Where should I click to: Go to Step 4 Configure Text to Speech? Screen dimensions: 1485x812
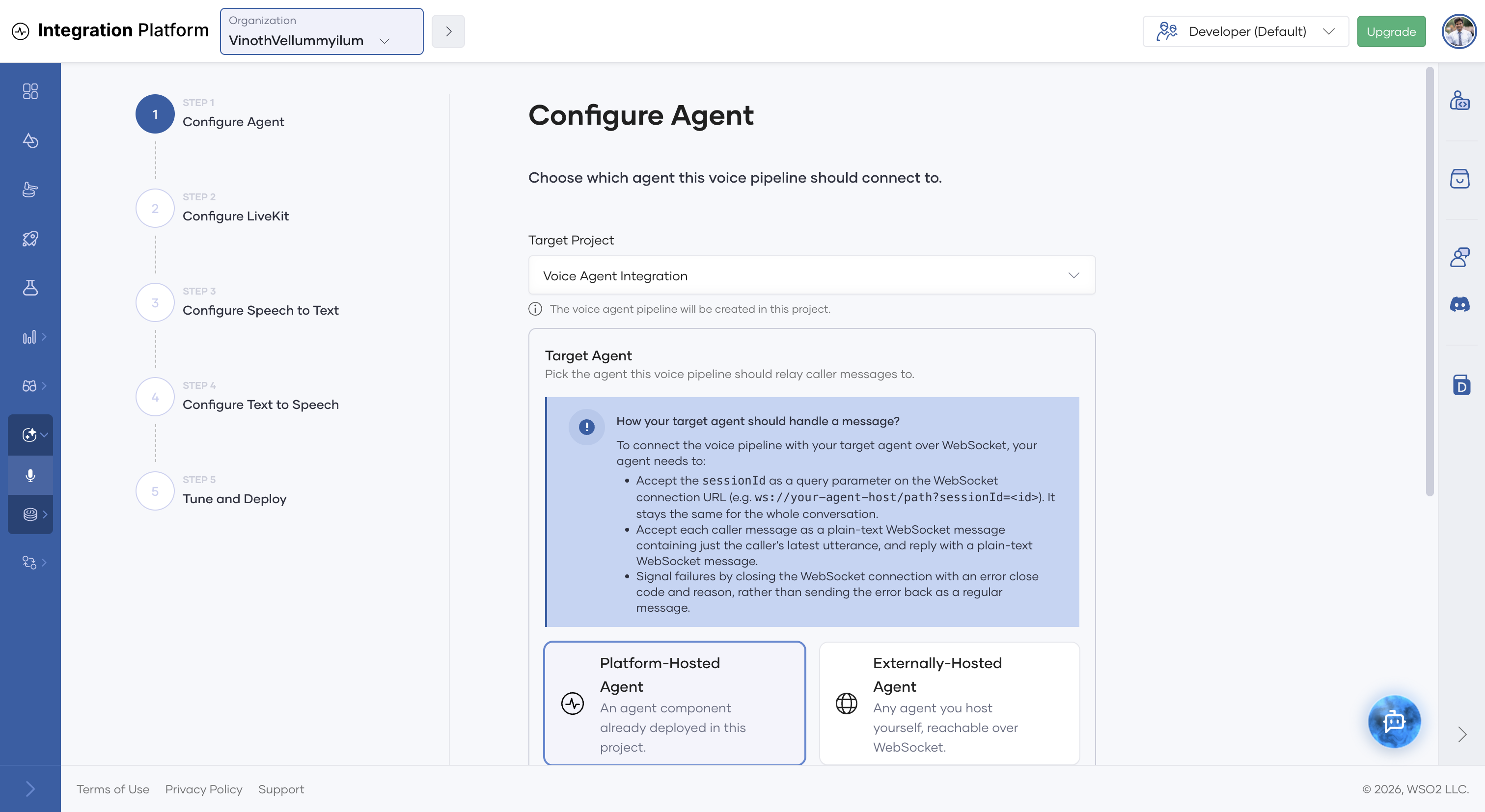(238, 397)
